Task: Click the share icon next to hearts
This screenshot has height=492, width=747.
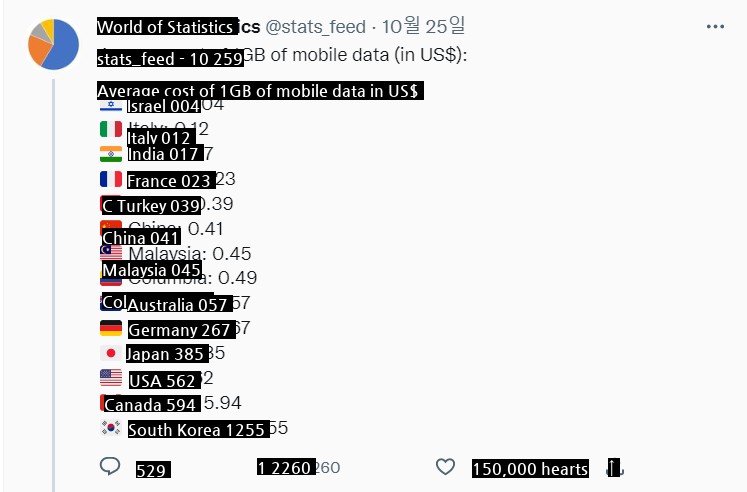Action: click(614, 467)
